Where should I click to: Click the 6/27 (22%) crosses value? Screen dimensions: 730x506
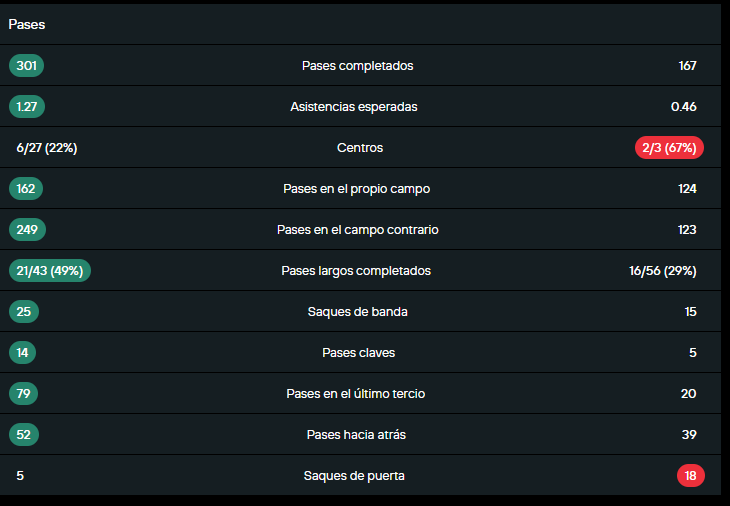[x=47, y=148]
